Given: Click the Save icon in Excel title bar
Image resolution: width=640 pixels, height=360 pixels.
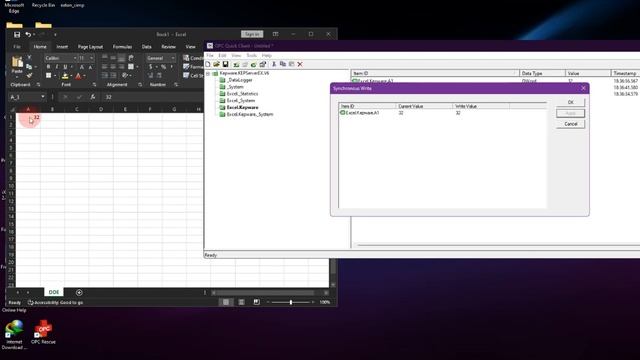Looking at the screenshot, I should [17, 35].
